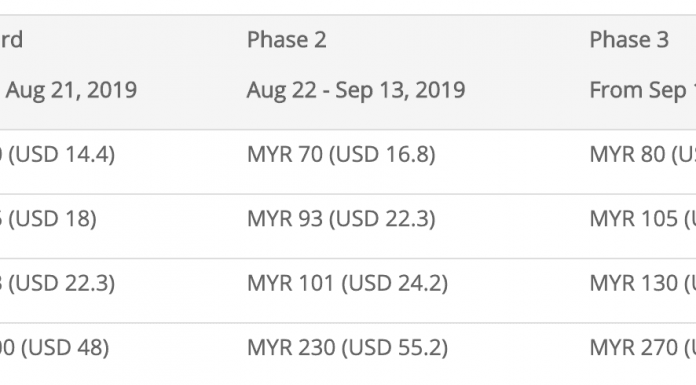This screenshot has height=385, width=696.
Task: Click the (USD 48) early bird price
Action: [x=65, y=348]
